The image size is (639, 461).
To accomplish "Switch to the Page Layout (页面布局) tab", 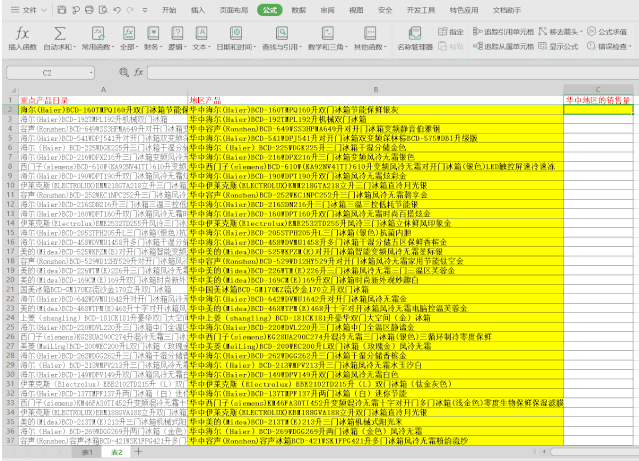I will pos(234,10).
